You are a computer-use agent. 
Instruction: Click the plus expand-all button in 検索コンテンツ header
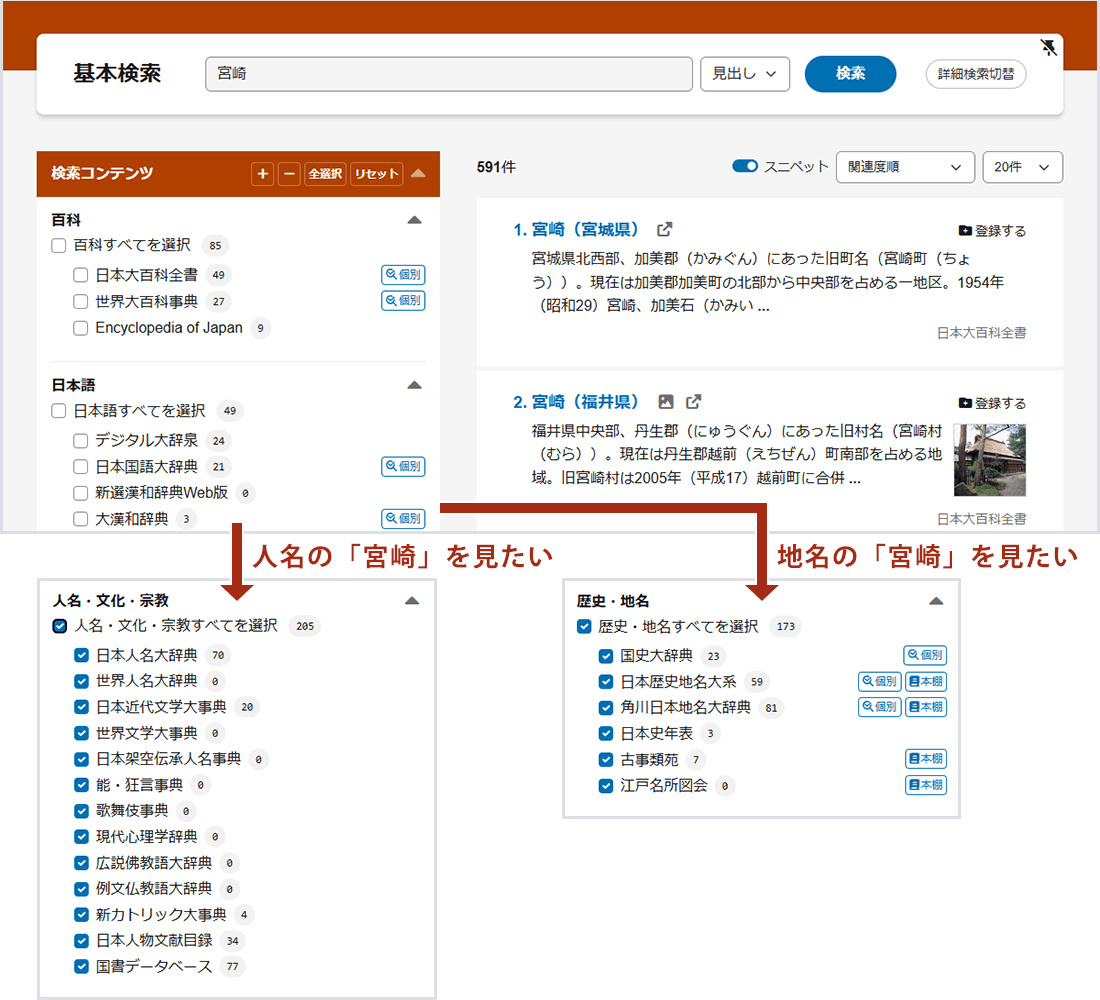coord(263,174)
